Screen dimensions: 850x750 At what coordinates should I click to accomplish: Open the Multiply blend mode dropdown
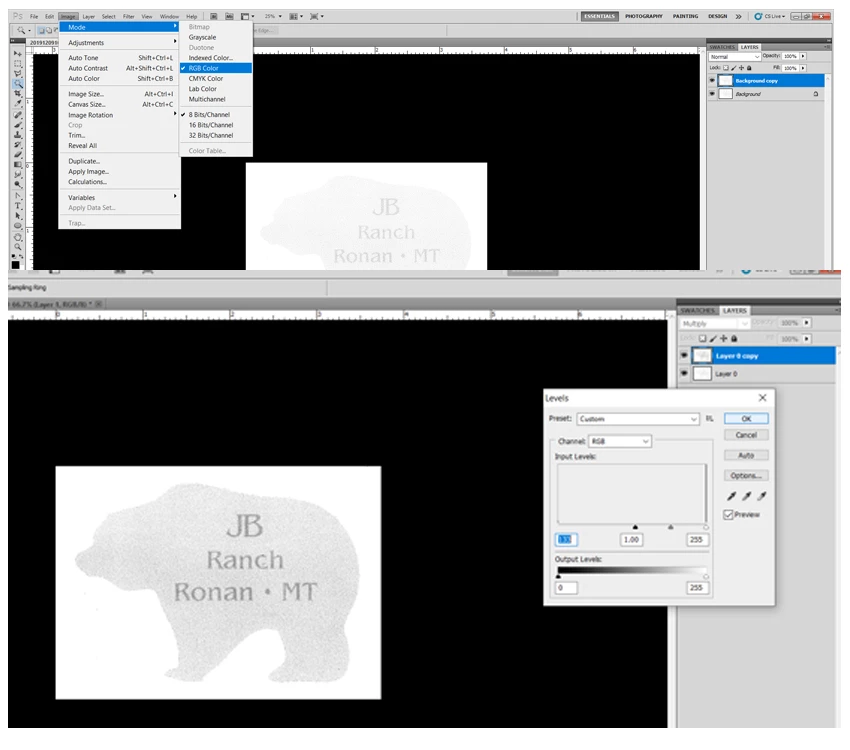(x=713, y=323)
